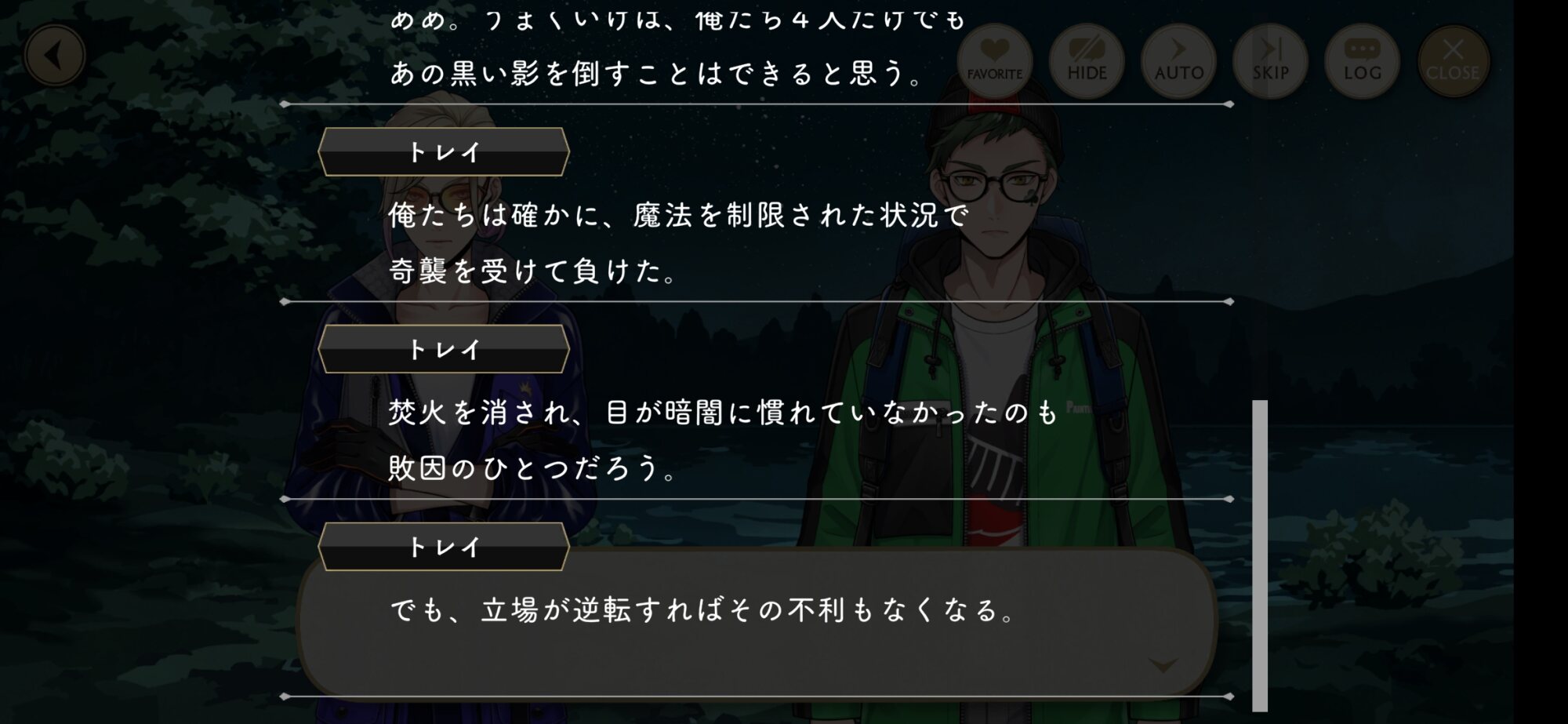The height and width of the screenshot is (724, 1568).
Task: Close the log with the CLOSE button
Action: click(1454, 60)
